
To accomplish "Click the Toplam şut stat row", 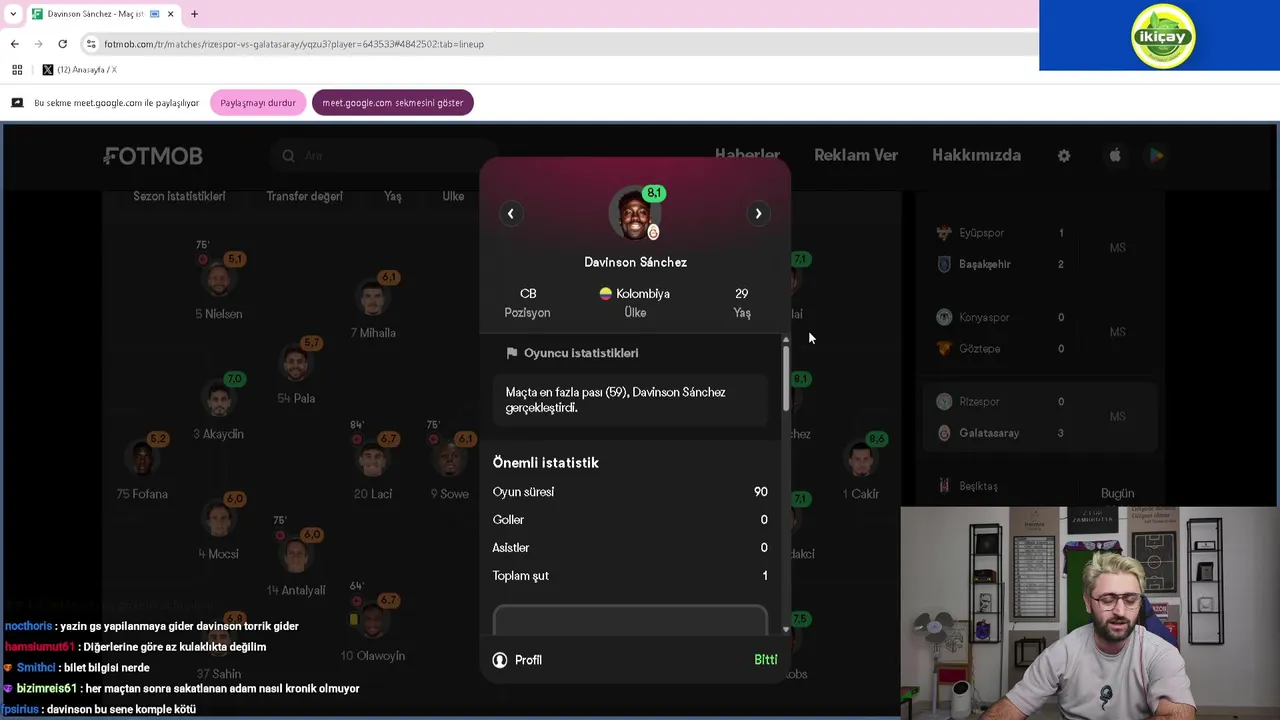I will click(630, 576).
